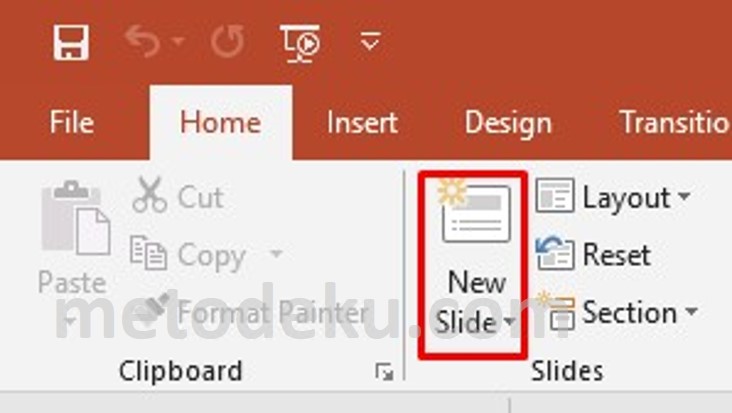
Task: Click the Save floppy disk icon
Action: click(71, 43)
